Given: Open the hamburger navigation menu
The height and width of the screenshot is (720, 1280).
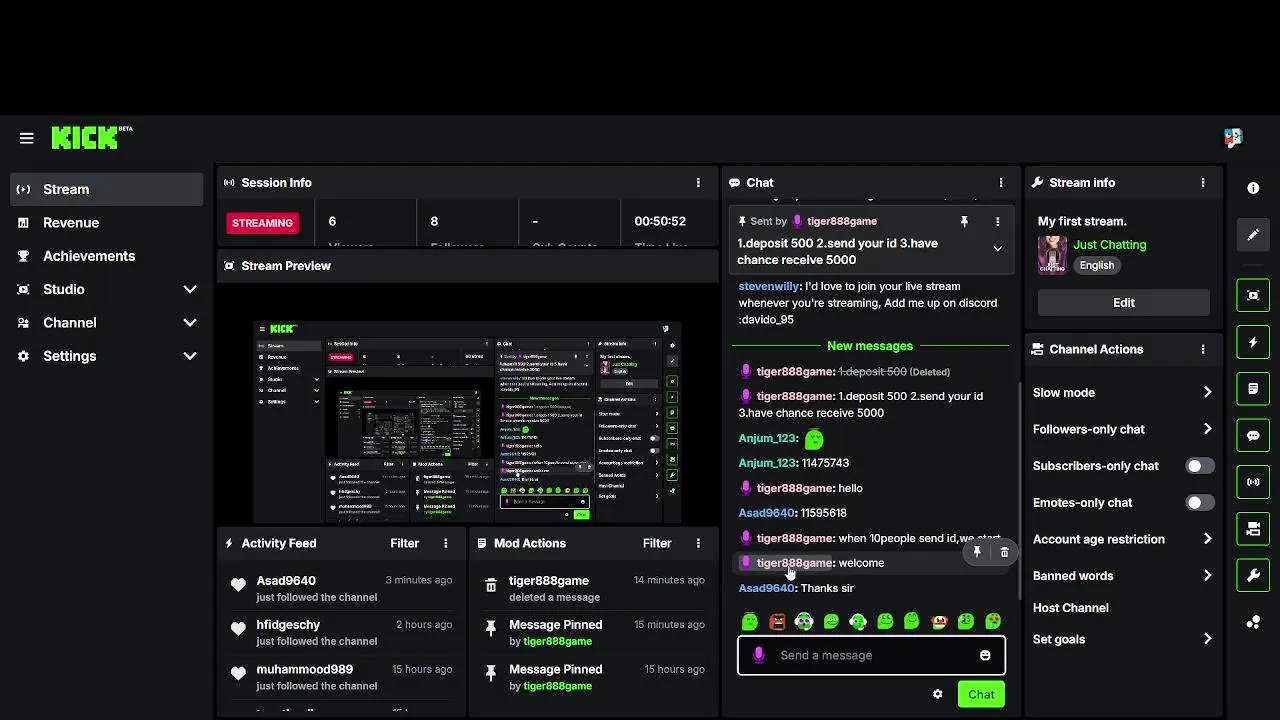Looking at the screenshot, I should coord(27,138).
